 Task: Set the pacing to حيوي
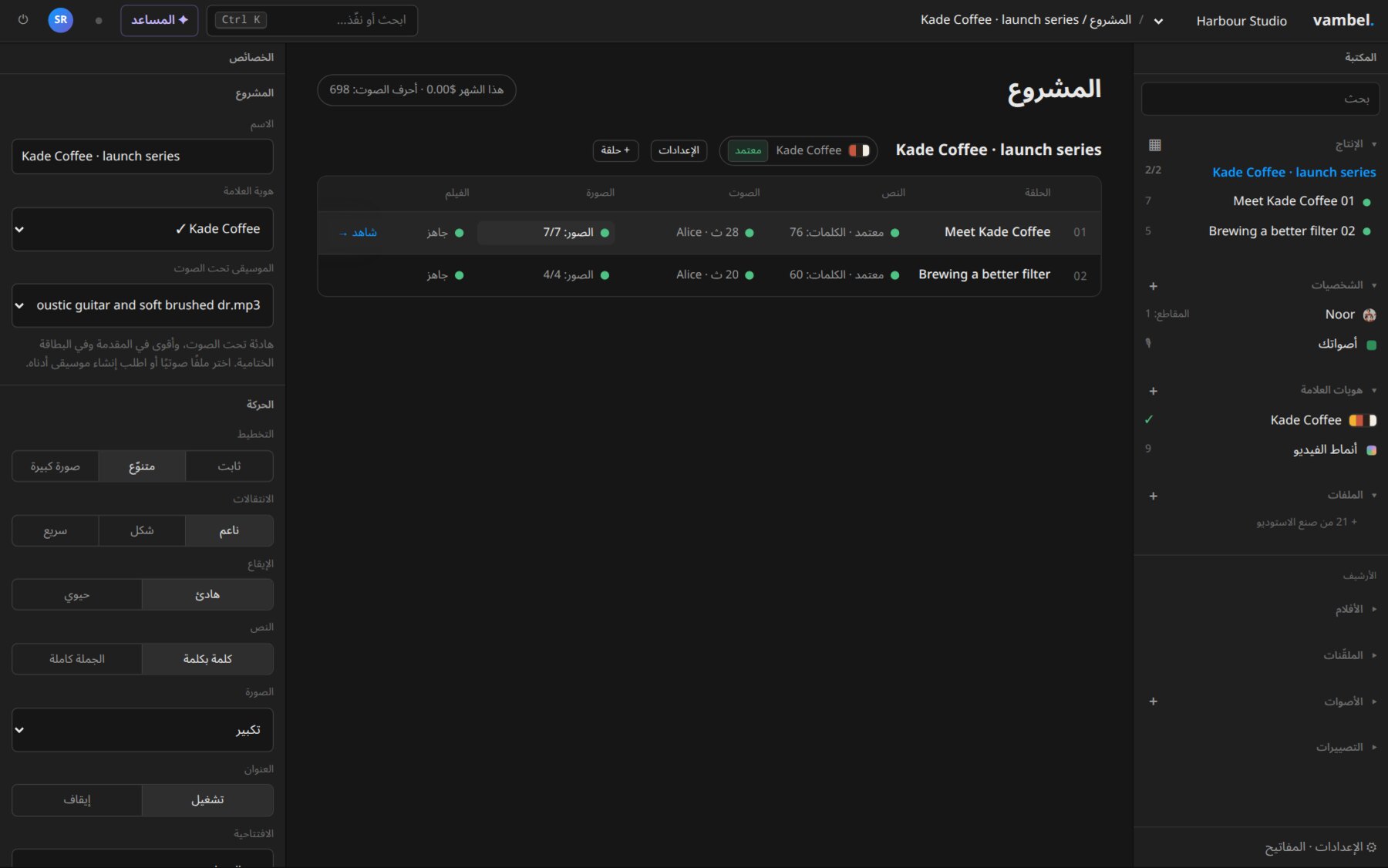(x=77, y=595)
